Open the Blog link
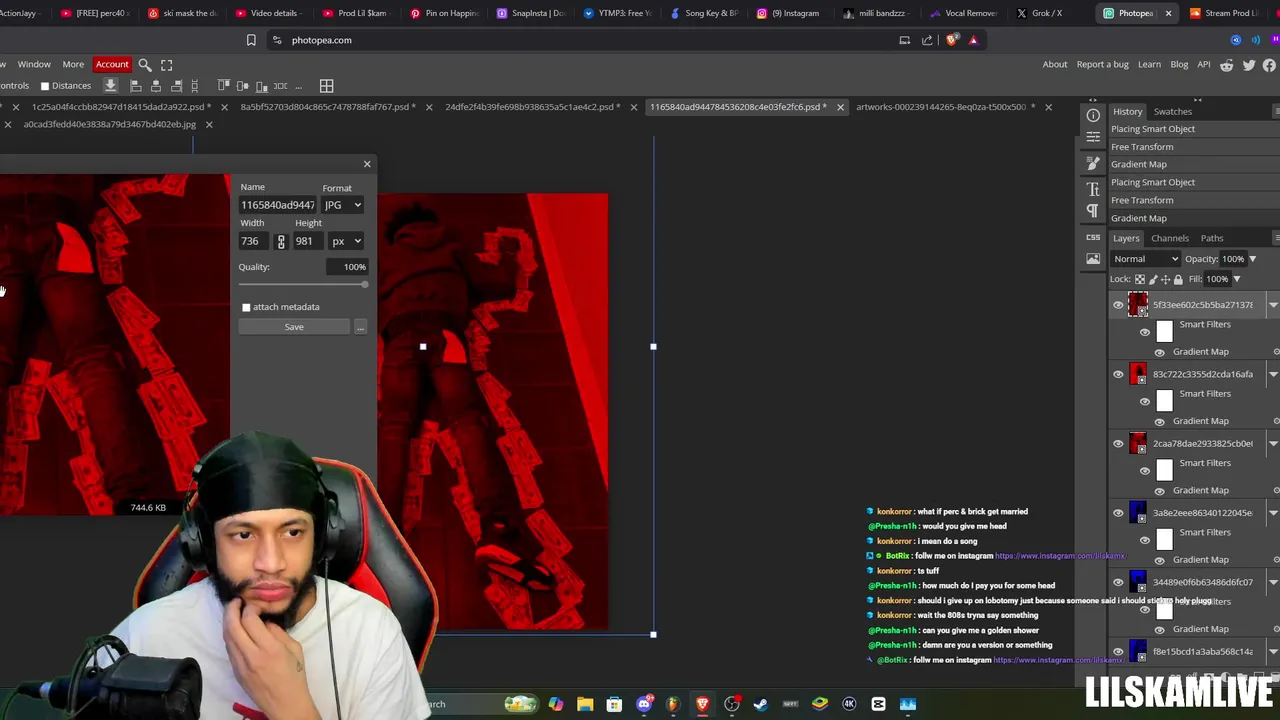The width and height of the screenshot is (1280, 720). click(x=1179, y=65)
